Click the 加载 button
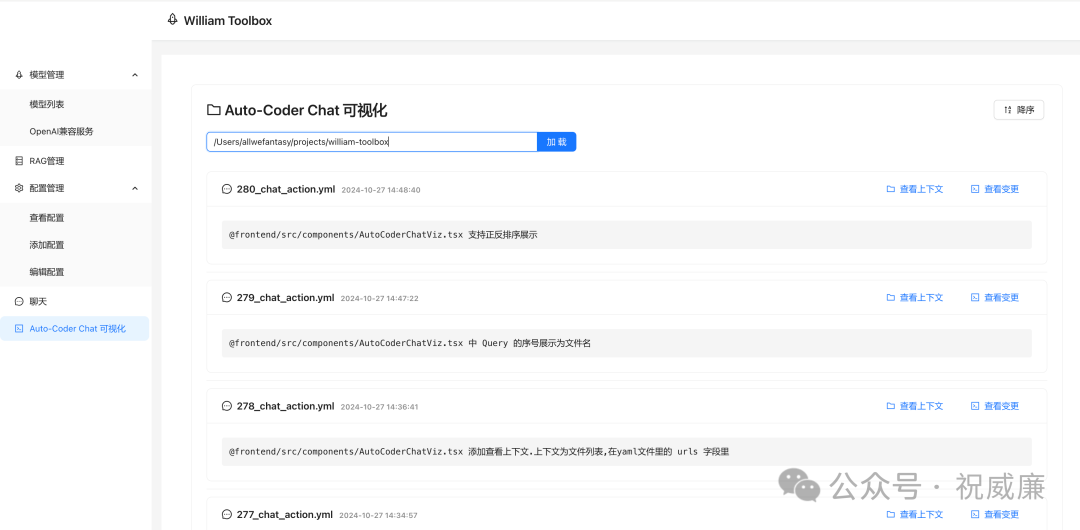The width and height of the screenshot is (1080, 530). pos(557,142)
